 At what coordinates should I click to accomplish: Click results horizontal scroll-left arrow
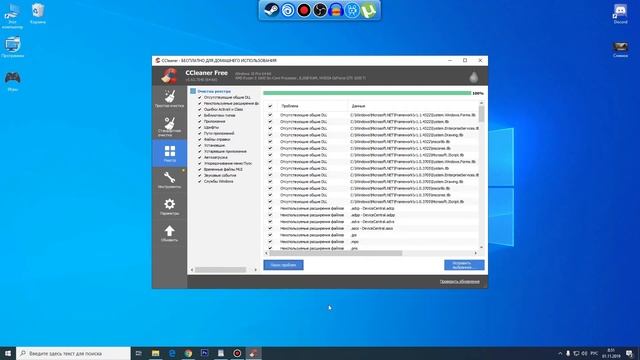(267, 253)
